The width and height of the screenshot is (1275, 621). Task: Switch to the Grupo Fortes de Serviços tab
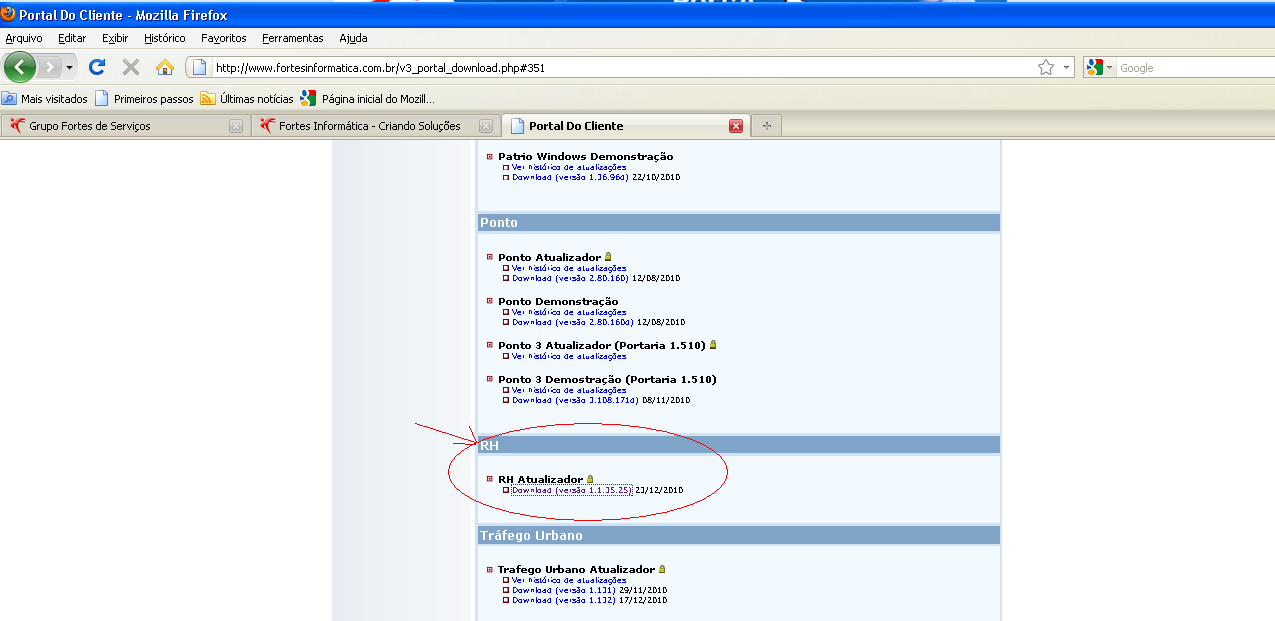[x=125, y=126]
